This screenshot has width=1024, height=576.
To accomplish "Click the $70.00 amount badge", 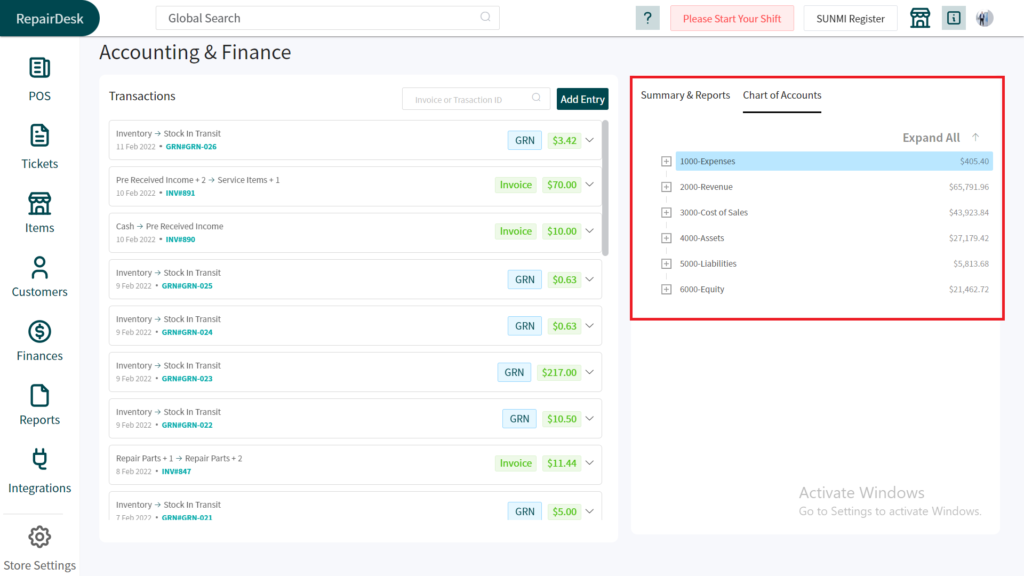I will coord(562,185).
